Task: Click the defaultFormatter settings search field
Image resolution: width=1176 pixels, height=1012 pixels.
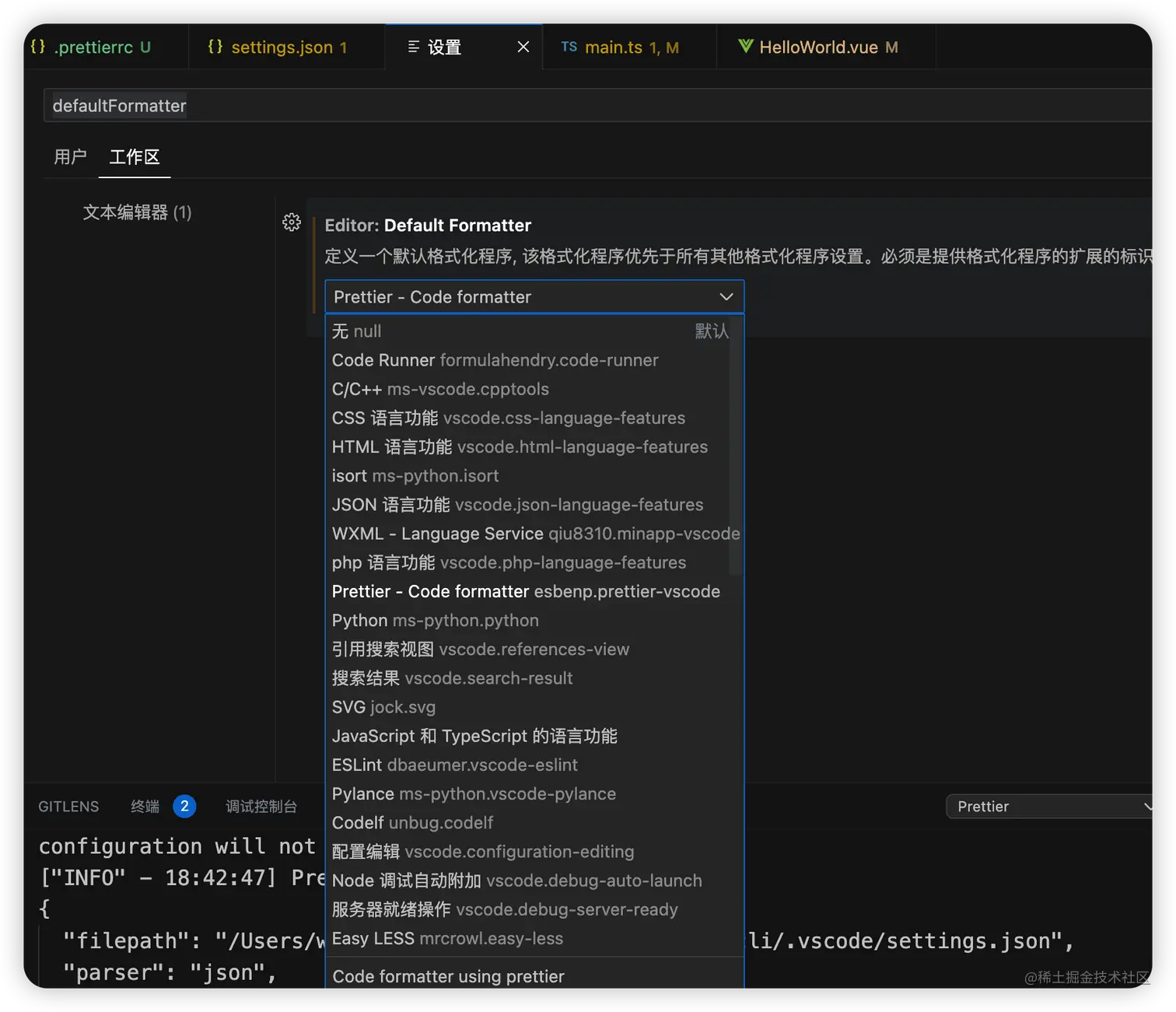Action: 597,105
